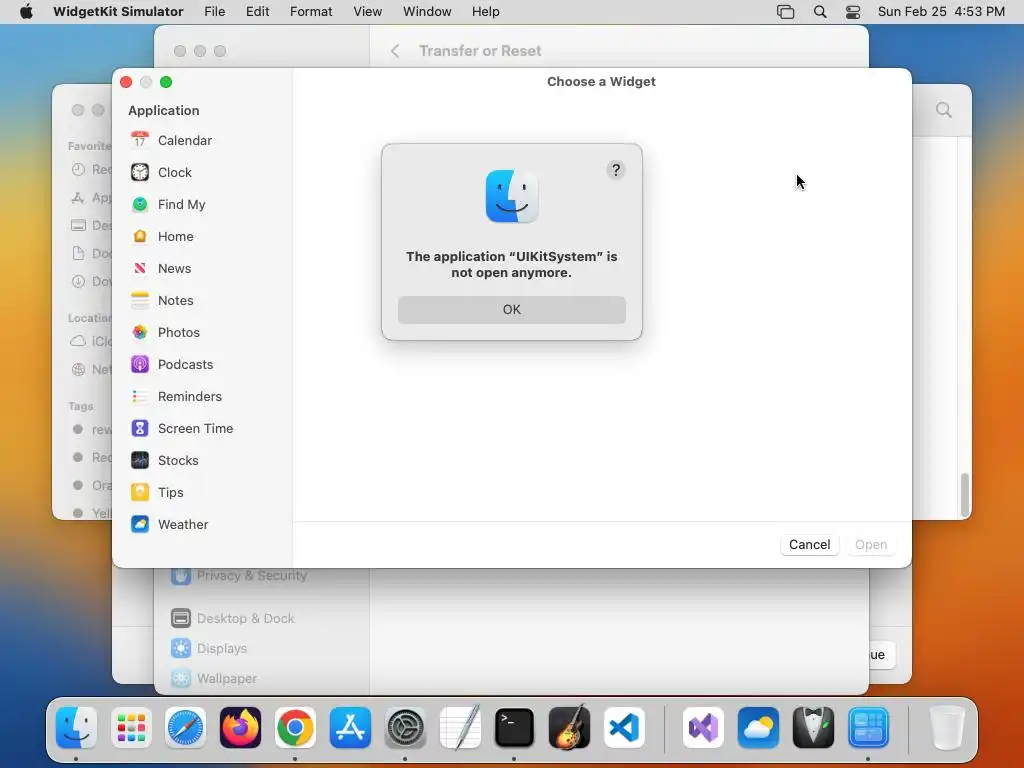Open Visual Studio purple icon in Dock
The height and width of the screenshot is (768, 1024).
(703, 728)
